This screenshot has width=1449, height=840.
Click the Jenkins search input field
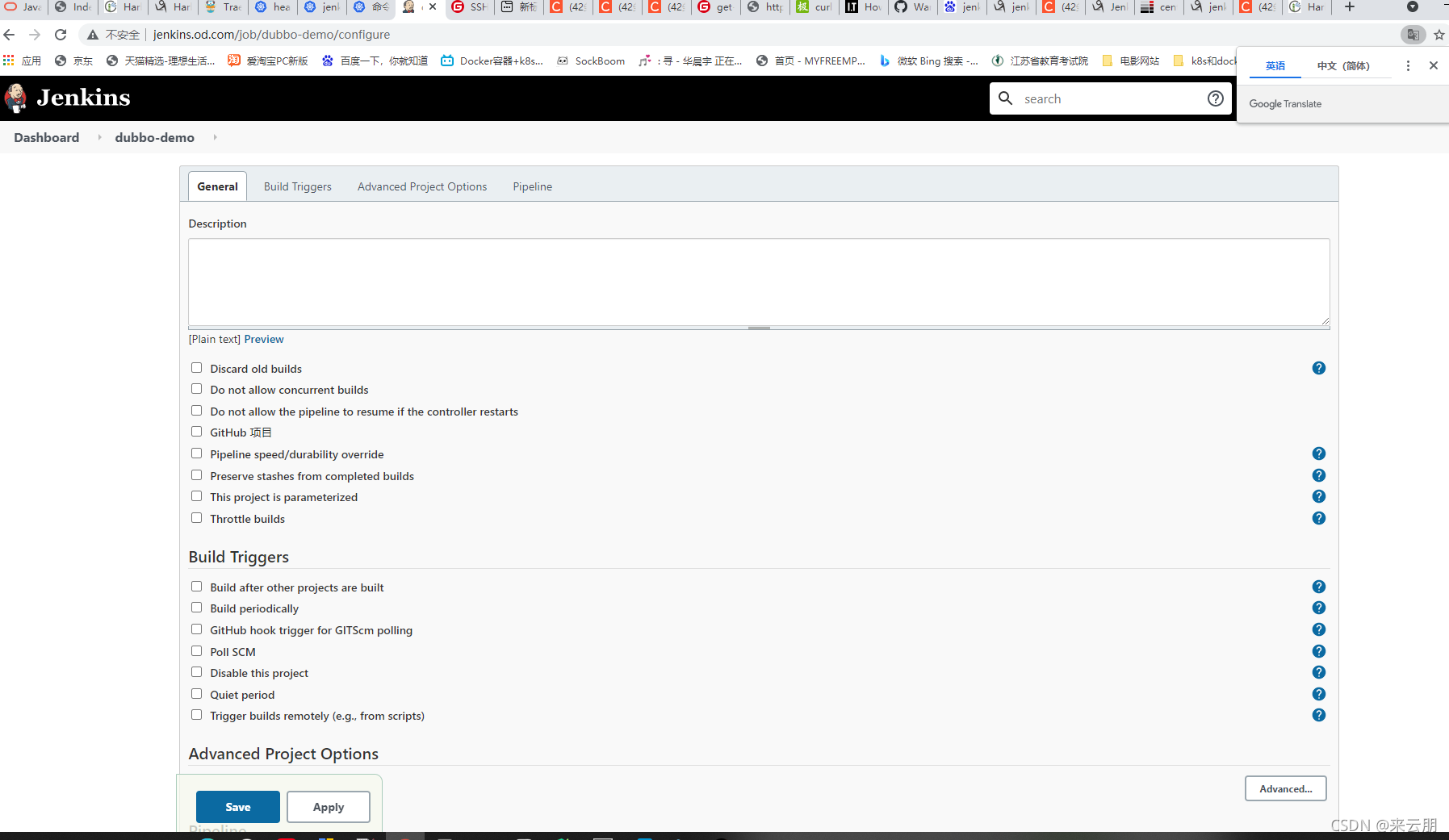1110,98
